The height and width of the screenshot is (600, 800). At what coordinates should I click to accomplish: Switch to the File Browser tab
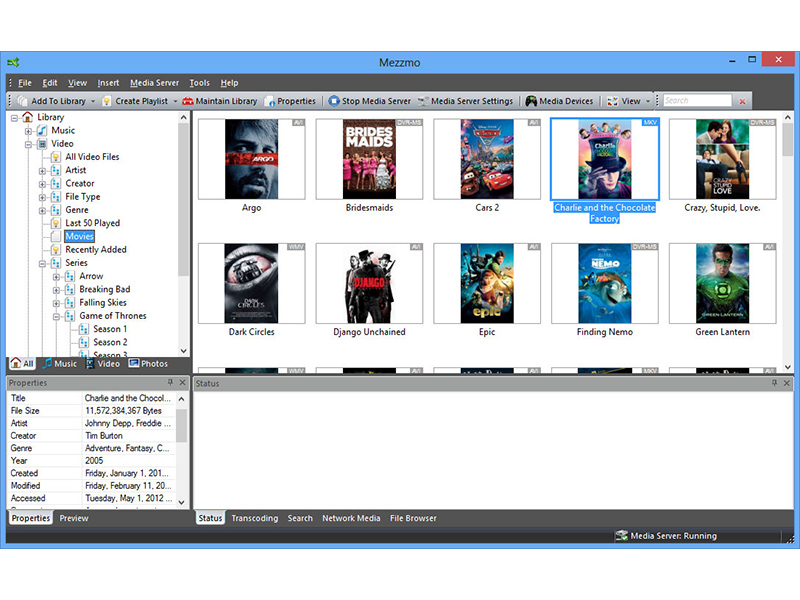pyautogui.click(x=413, y=518)
